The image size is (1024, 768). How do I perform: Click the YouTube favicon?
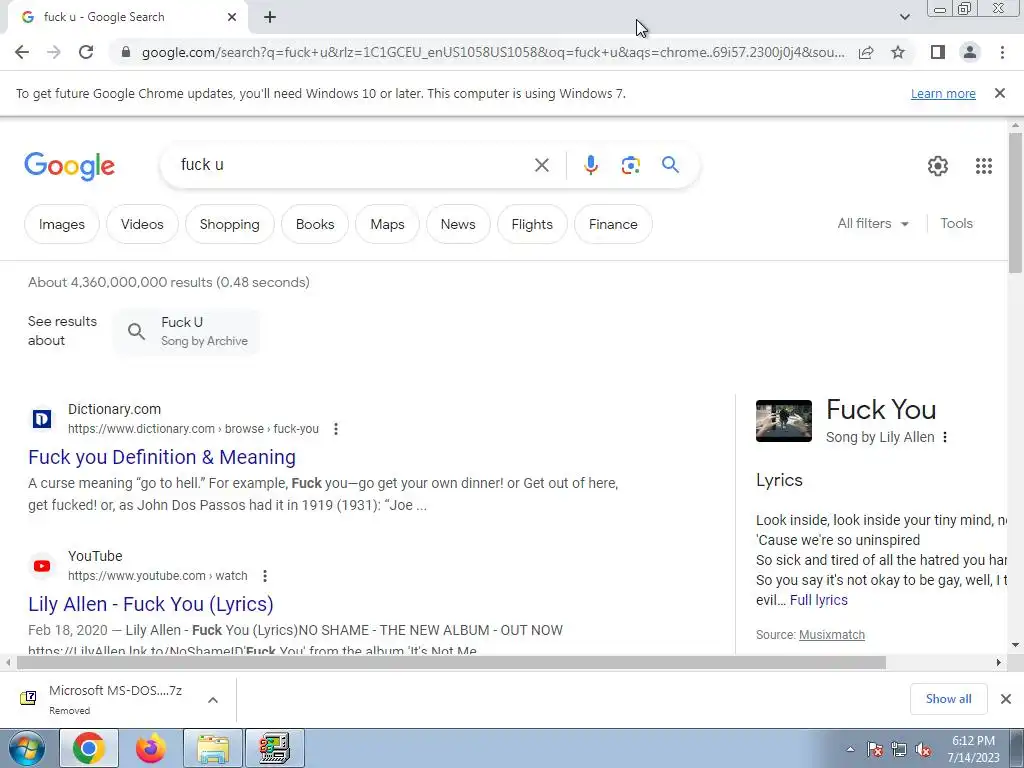click(42, 566)
